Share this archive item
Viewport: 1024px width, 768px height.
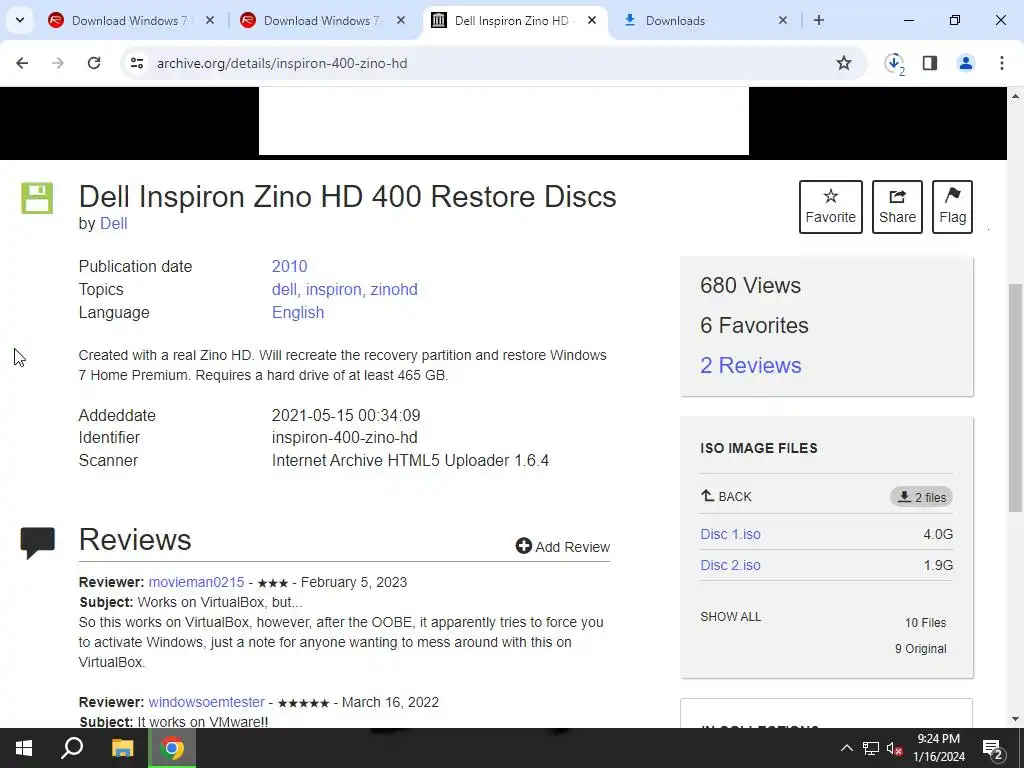(897, 207)
